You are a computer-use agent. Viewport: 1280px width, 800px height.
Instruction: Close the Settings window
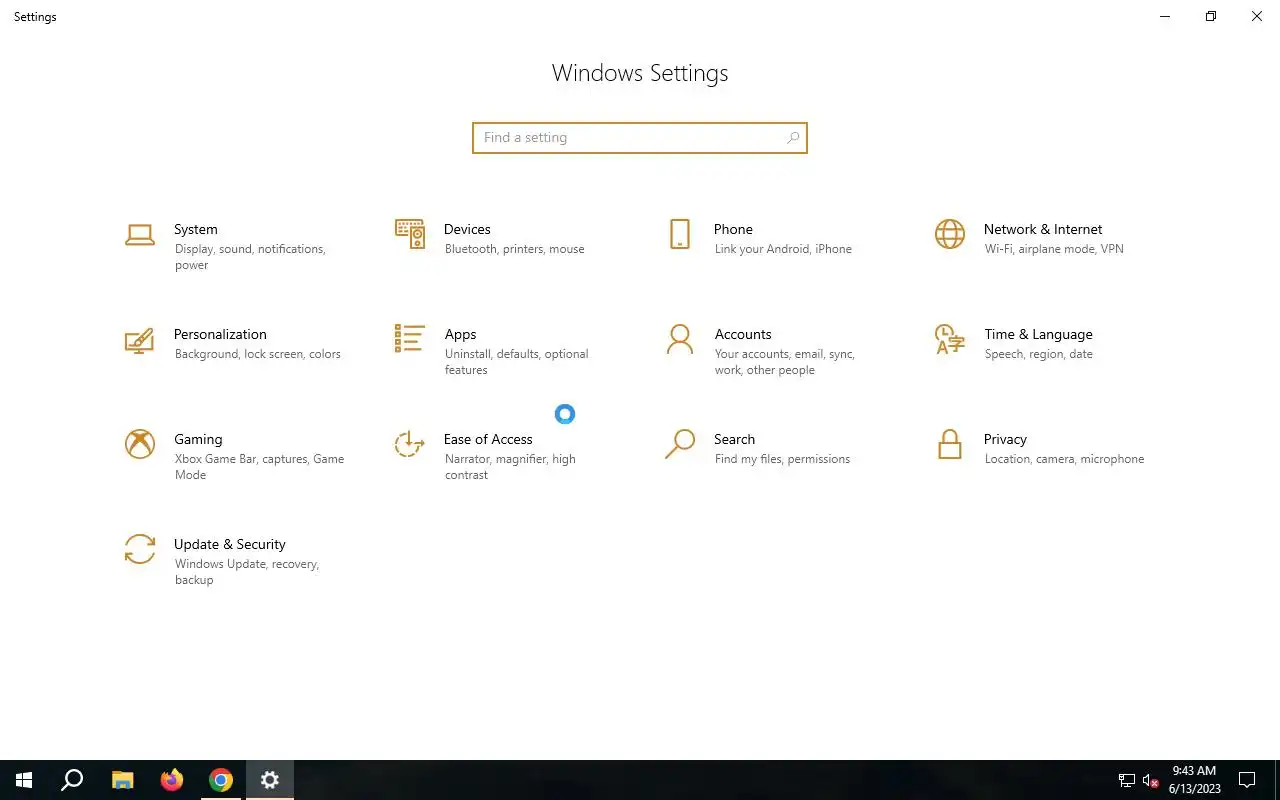(x=1257, y=17)
